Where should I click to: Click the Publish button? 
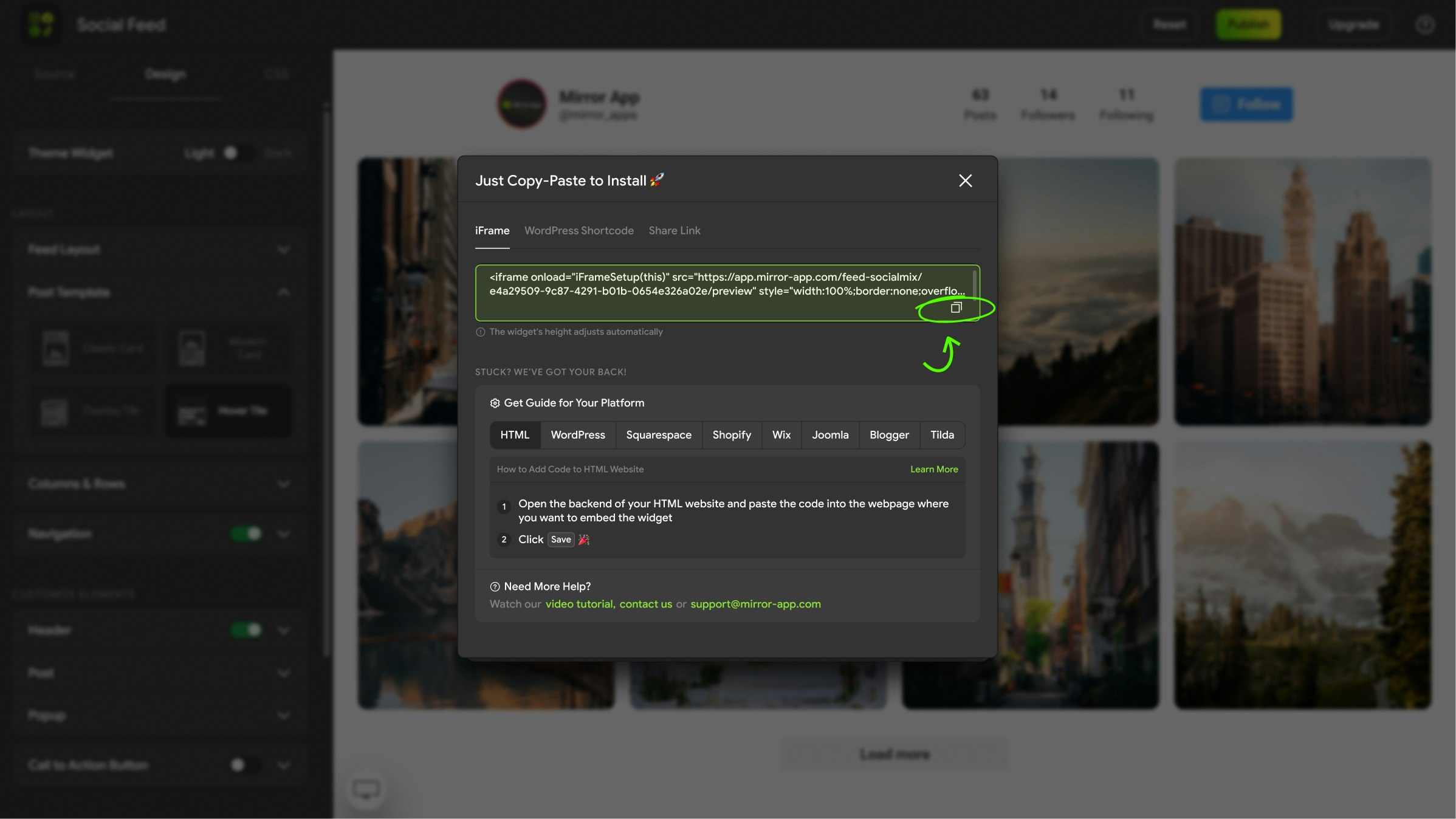(1248, 24)
